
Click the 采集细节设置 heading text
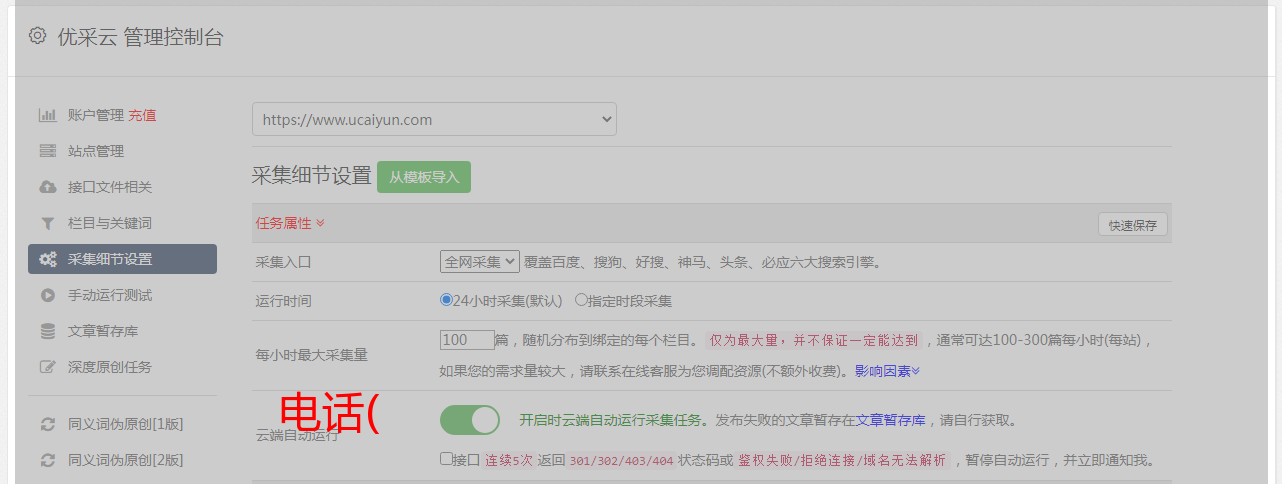(312, 176)
